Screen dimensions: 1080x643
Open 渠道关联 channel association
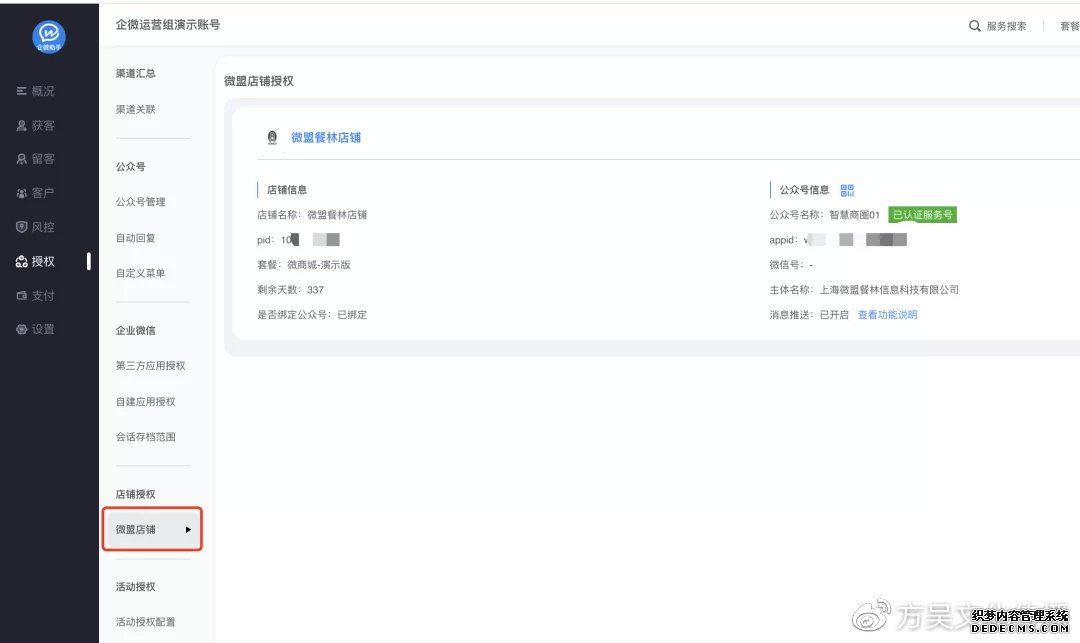coord(136,109)
